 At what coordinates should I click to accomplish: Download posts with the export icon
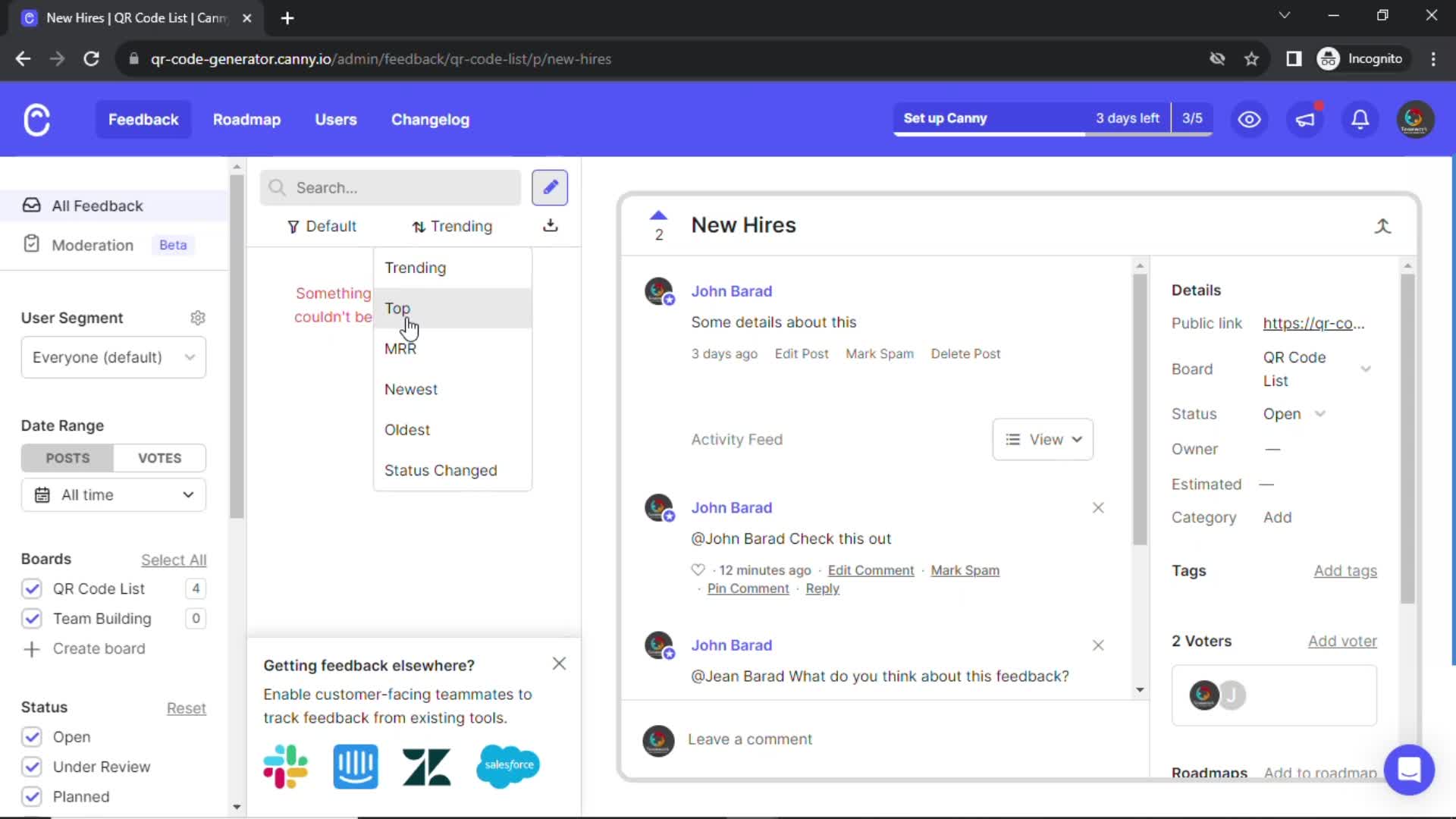coord(551,226)
